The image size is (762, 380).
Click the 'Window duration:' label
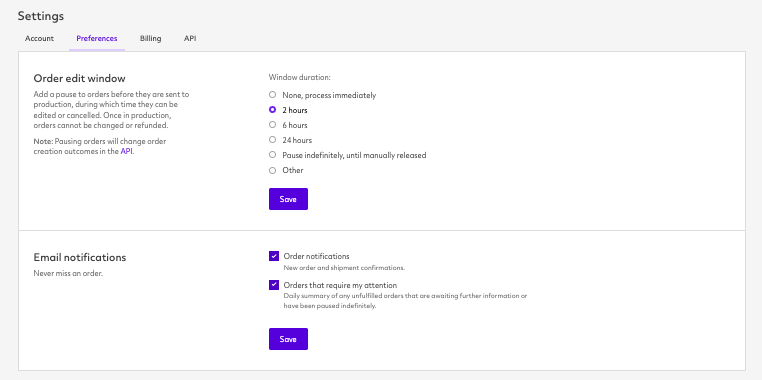pos(300,77)
